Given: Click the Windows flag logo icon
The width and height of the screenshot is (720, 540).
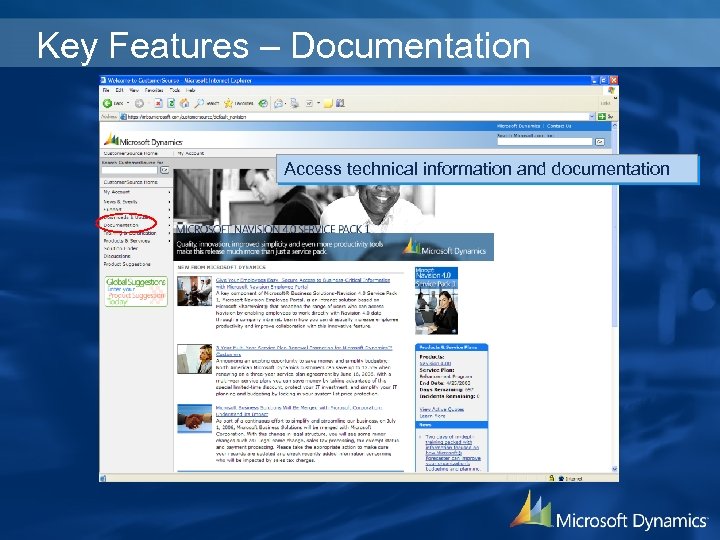Looking at the screenshot, I should 611,90.
